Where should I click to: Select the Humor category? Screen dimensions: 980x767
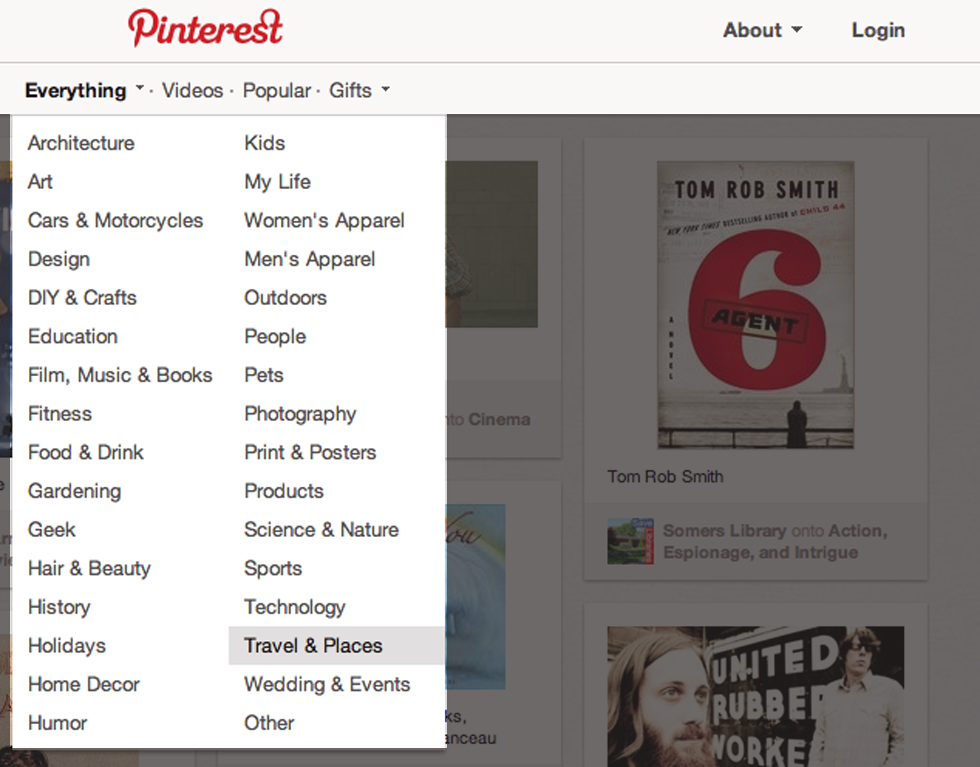(x=58, y=723)
